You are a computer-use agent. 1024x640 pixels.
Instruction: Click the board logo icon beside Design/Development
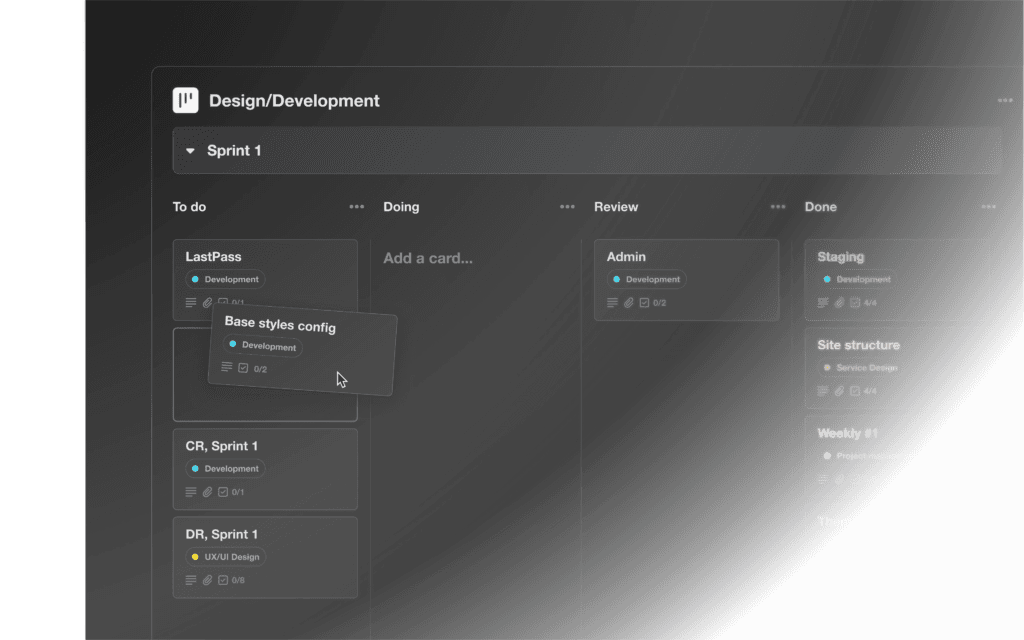[x=185, y=101]
